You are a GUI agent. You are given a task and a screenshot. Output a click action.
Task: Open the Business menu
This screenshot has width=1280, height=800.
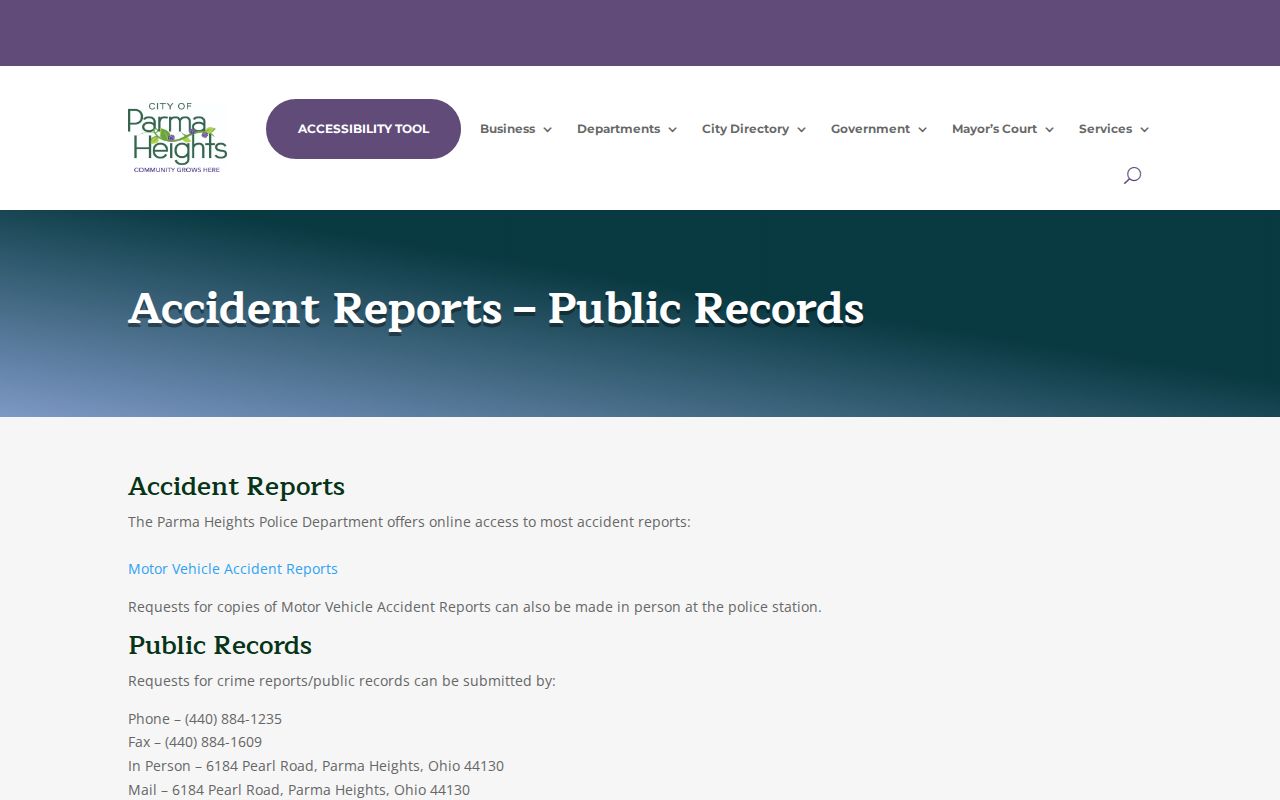click(516, 129)
